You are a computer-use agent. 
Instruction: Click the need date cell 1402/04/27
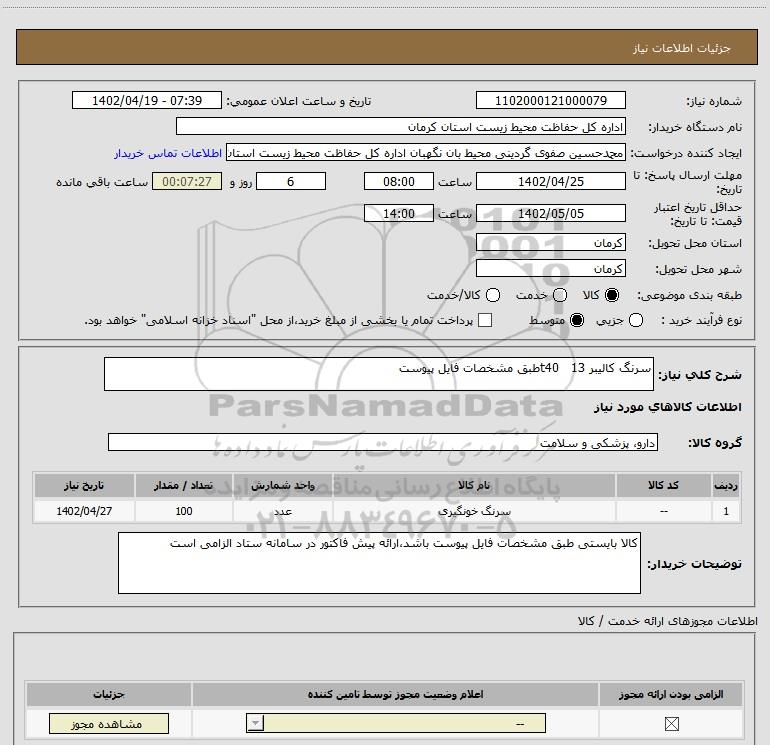[84, 511]
